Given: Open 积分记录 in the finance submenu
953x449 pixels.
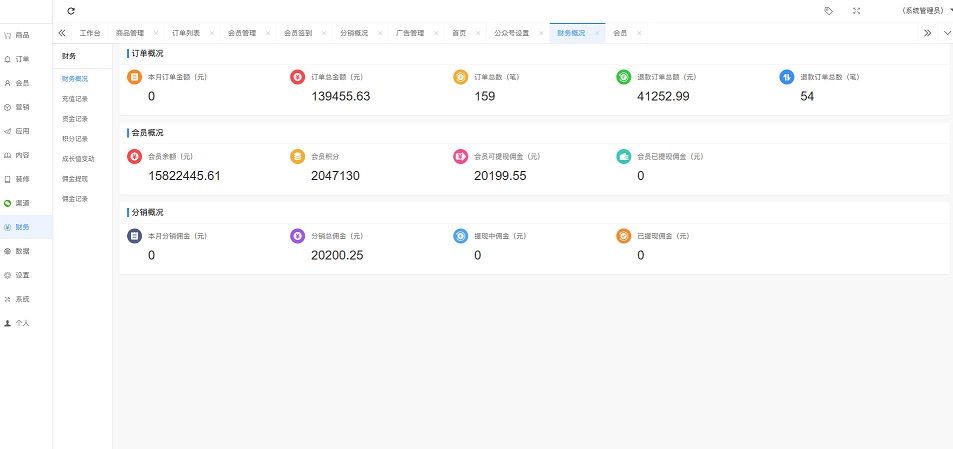Looking at the screenshot, I should (75, 139).
